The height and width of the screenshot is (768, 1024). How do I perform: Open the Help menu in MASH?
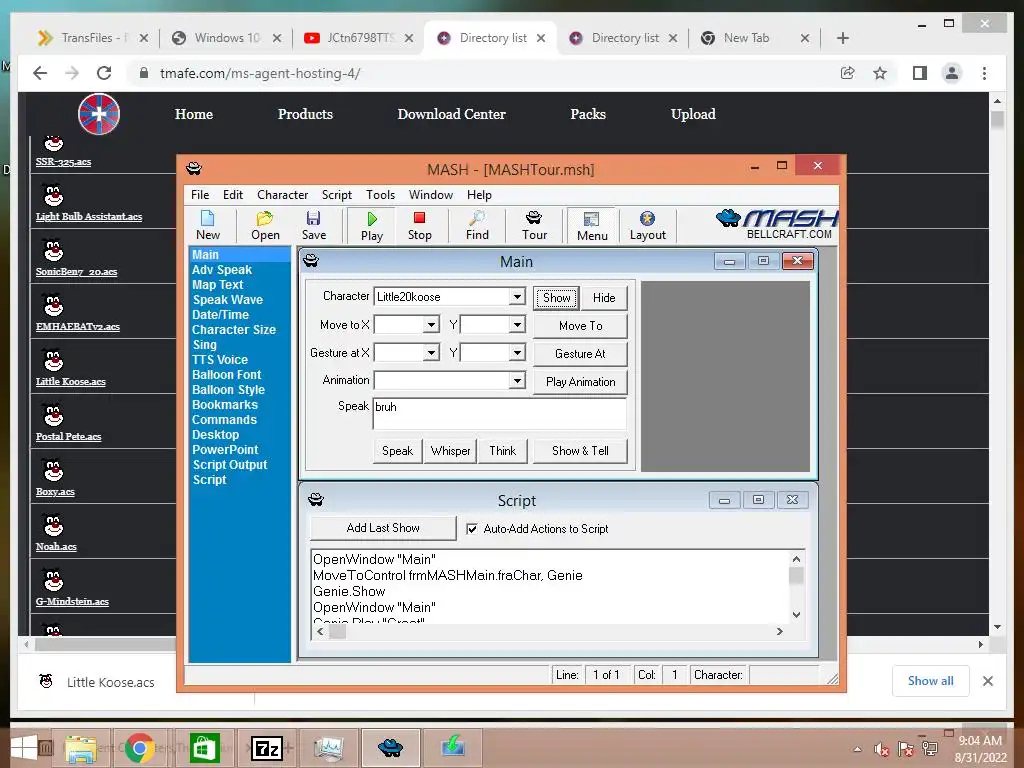(479, 195)
